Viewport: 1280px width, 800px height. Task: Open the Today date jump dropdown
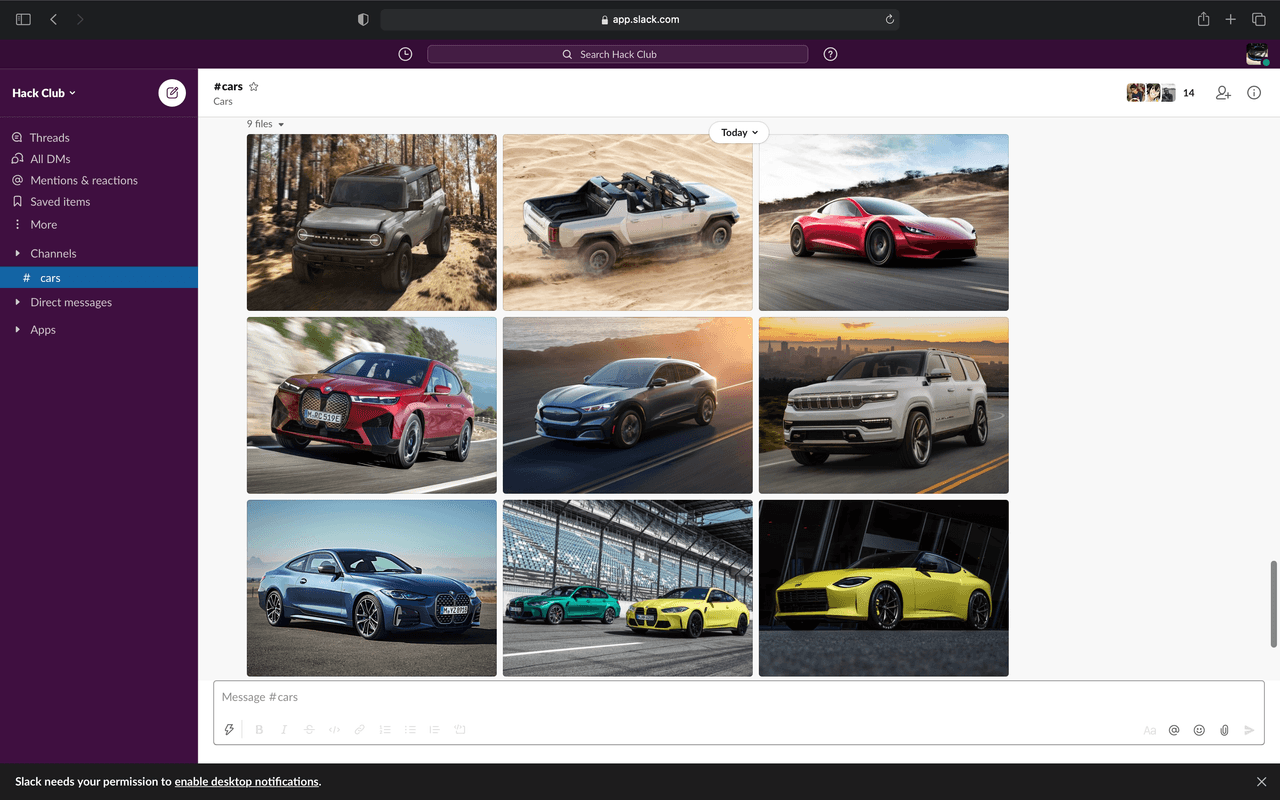click(x=739, y=132)
